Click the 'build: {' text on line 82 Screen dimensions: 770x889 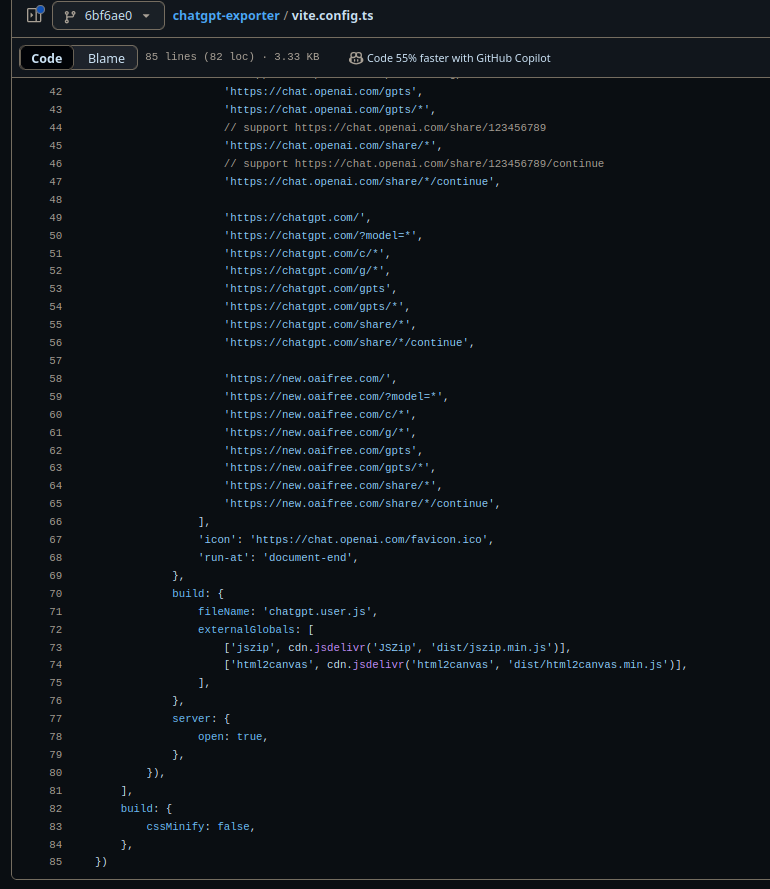pos(146,808)
